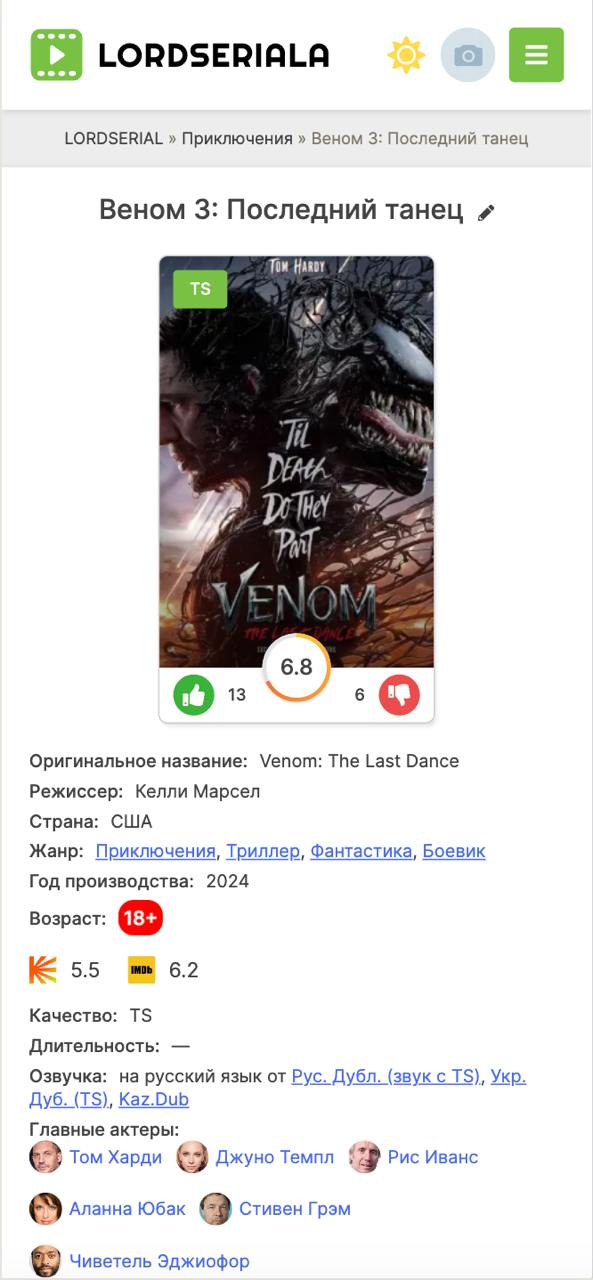
Task: Select the Kaz.Dub voice-over link
Action: [154, 1099]
